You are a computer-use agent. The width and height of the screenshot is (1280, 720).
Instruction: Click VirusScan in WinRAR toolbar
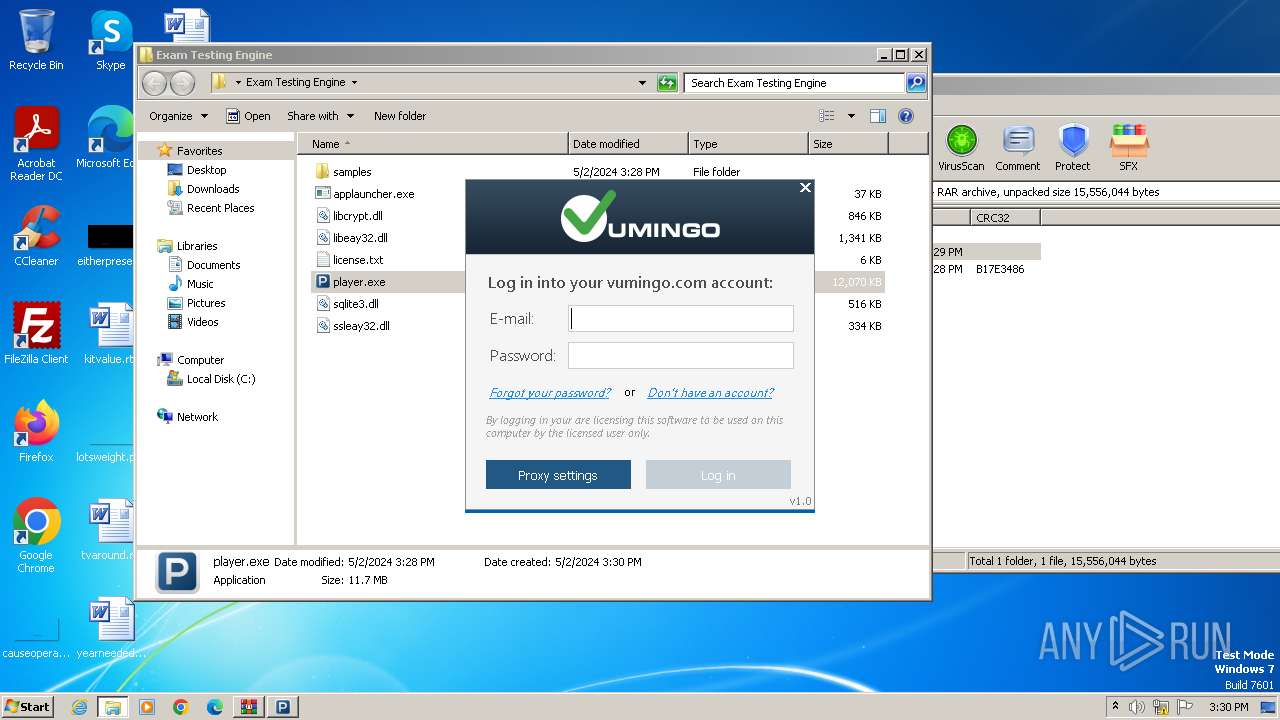(961, 148)
